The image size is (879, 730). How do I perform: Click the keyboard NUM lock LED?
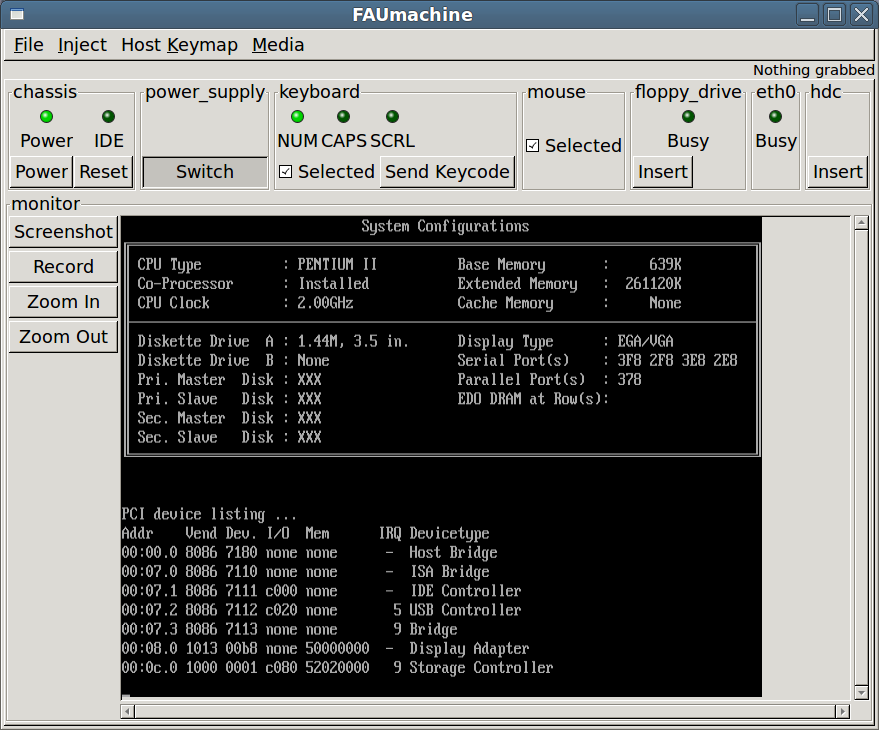pos(297,117)
